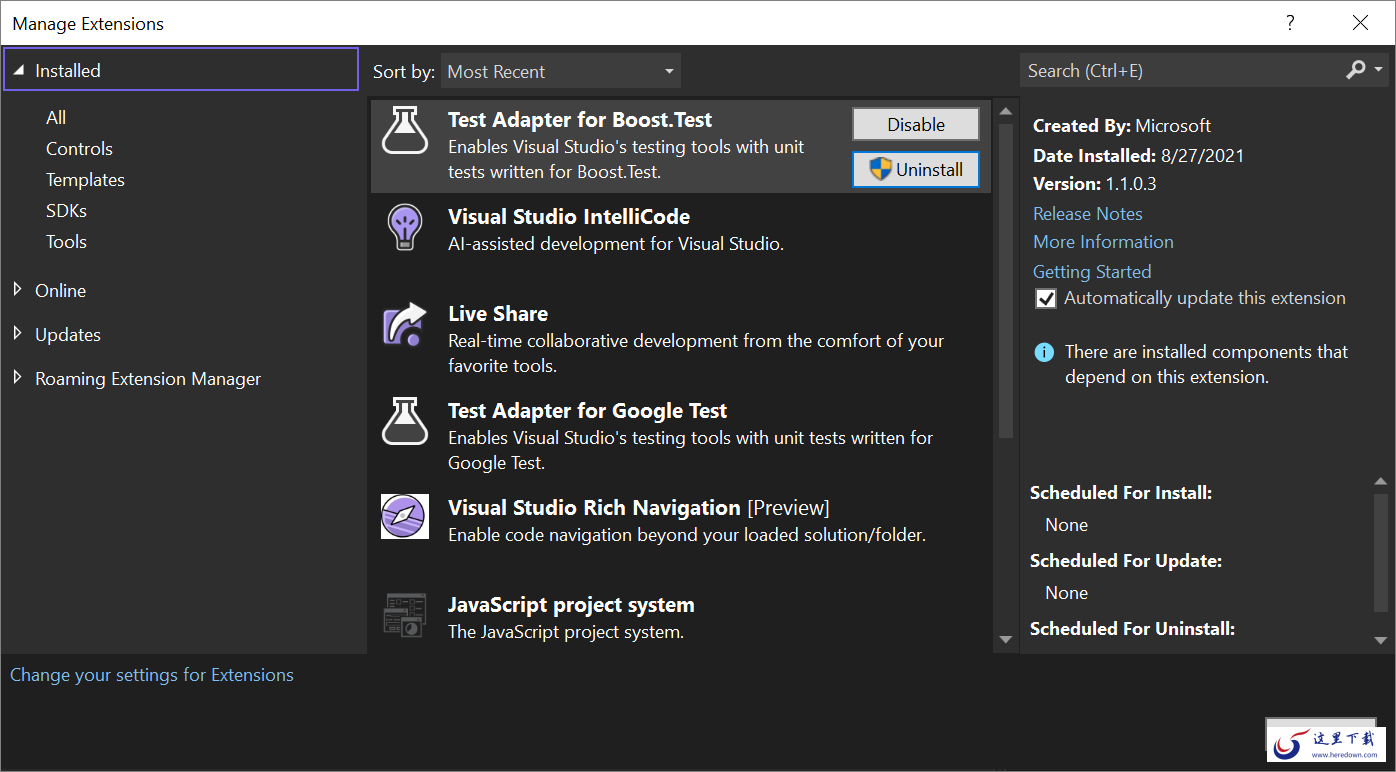Select Test Adapter for Google Test title

[587, 410]
